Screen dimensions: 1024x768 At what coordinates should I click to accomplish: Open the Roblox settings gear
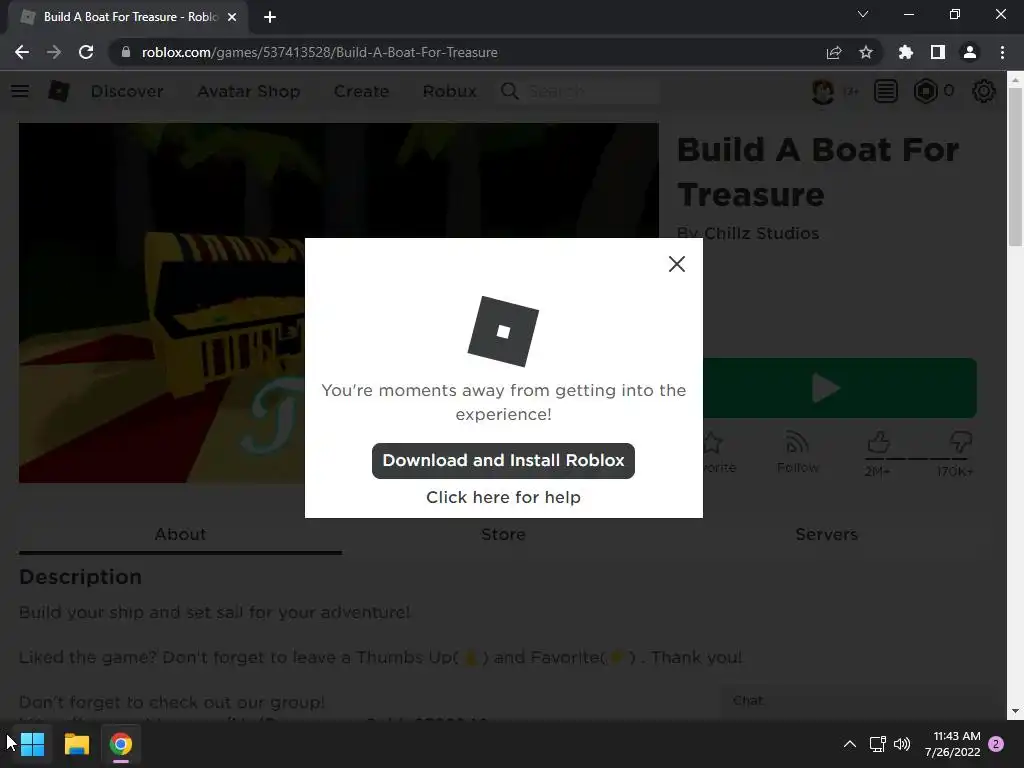pyautogui.click(x=984, y=91)
